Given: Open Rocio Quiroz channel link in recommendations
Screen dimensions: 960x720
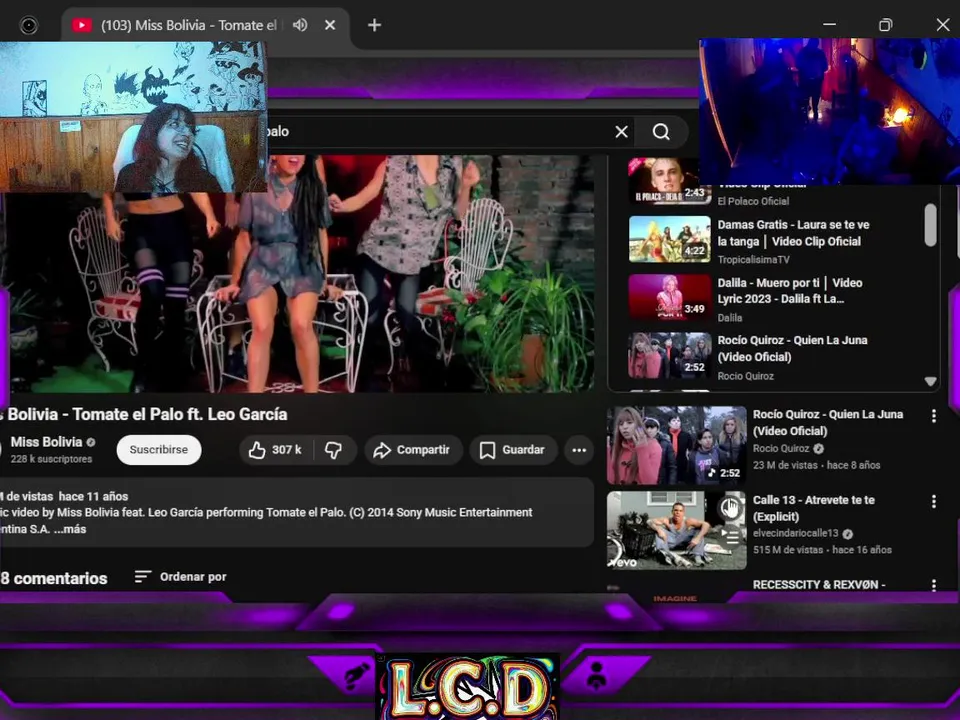Looking at the screenshot, I should tap(781, 449).
